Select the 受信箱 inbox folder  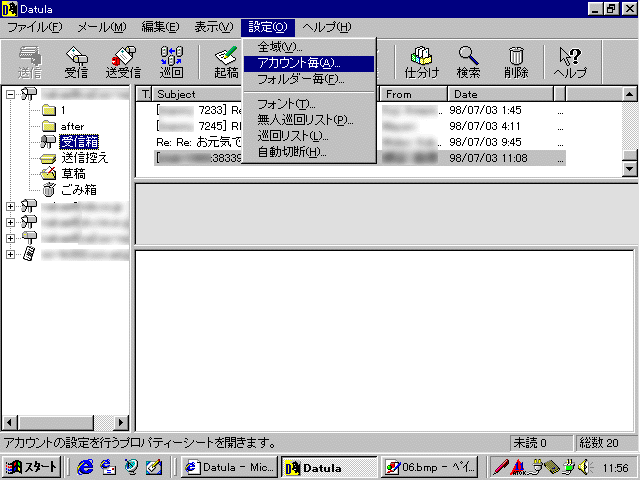click(x=79, y=142)
